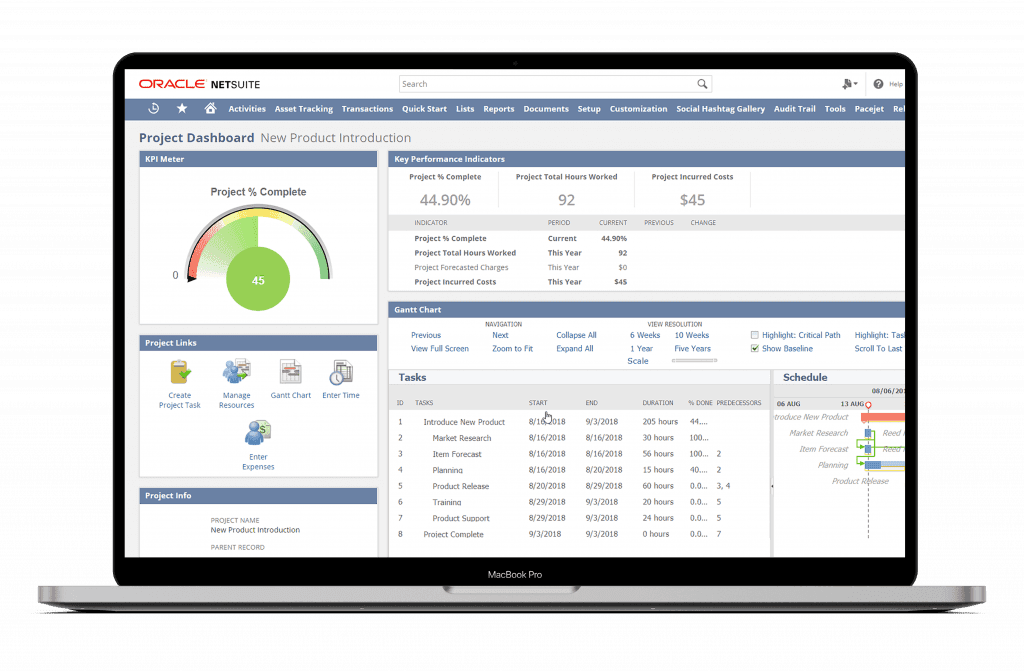Click the 44.90% Project % Complete tile

point(445,190)
